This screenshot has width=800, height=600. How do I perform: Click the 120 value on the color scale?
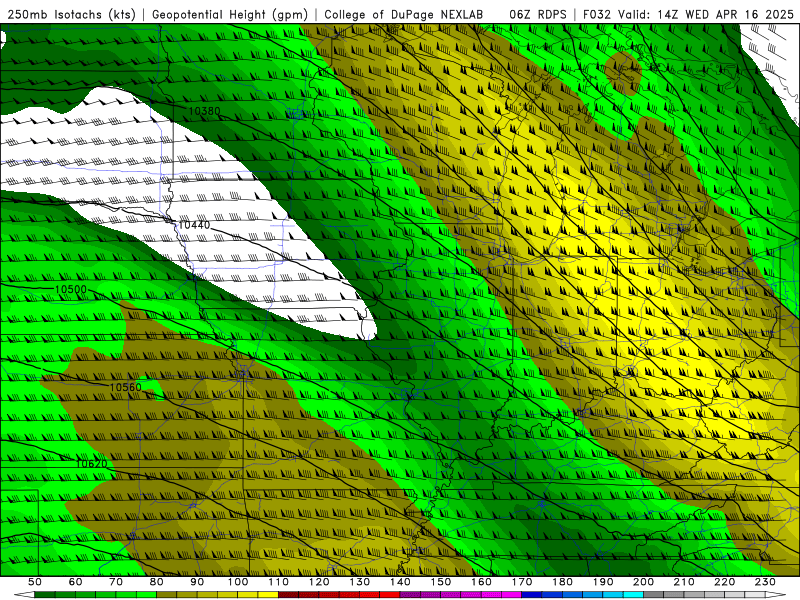pyautogui.click(x=319, y=582)
